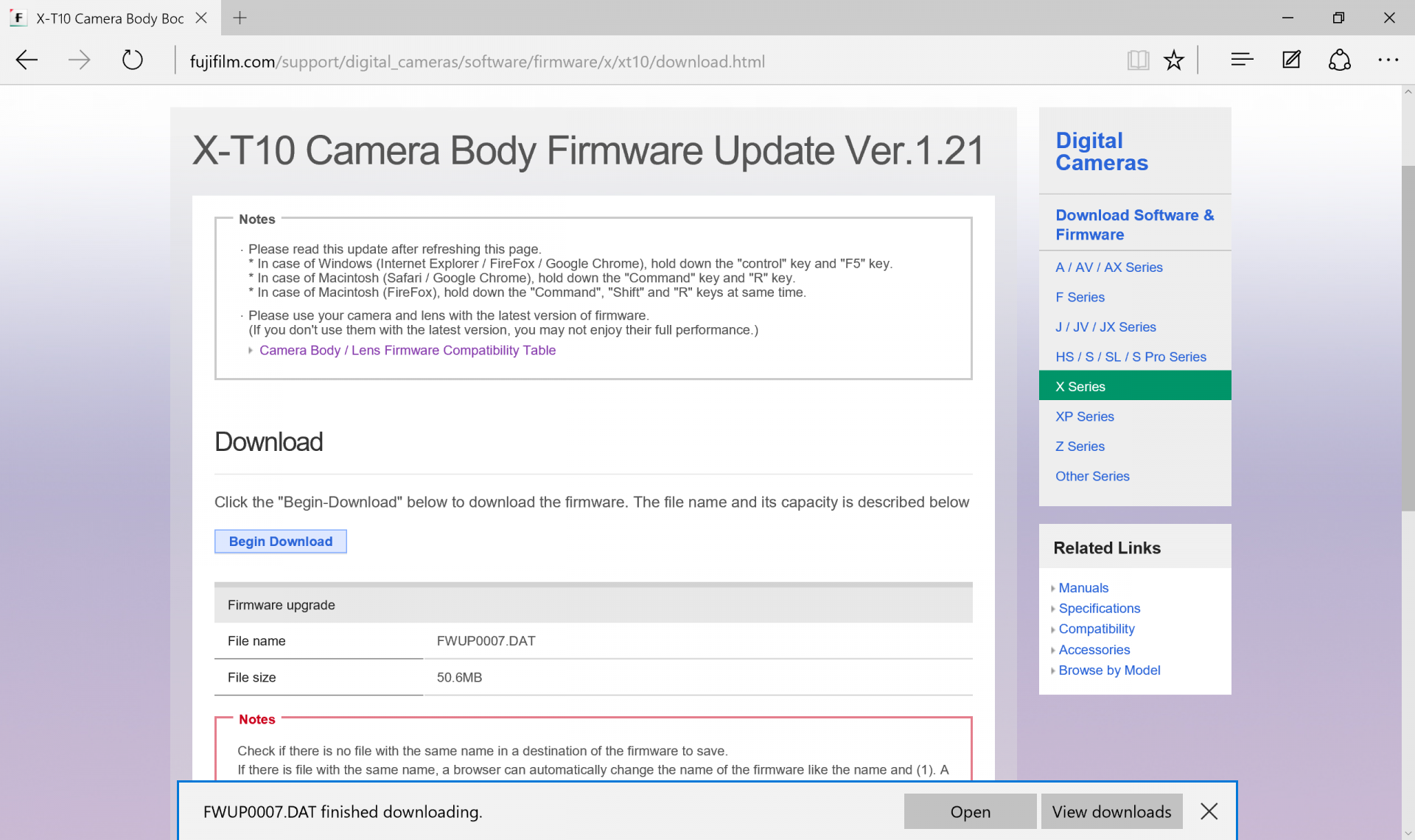
Task: Open the Specifications related link
Action: (x=1100, y=609)
